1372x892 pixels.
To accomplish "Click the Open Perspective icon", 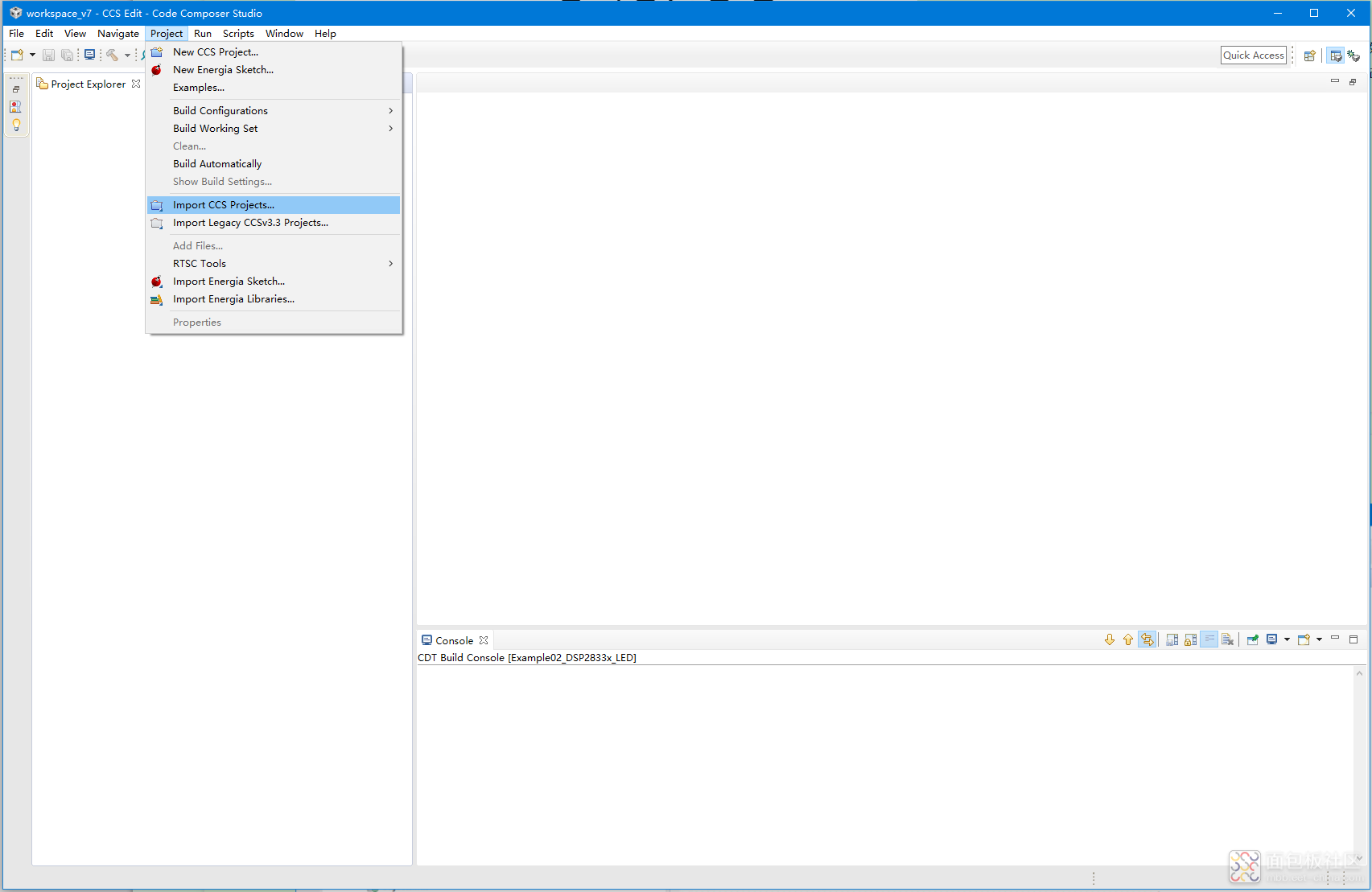I will 1309,55.
